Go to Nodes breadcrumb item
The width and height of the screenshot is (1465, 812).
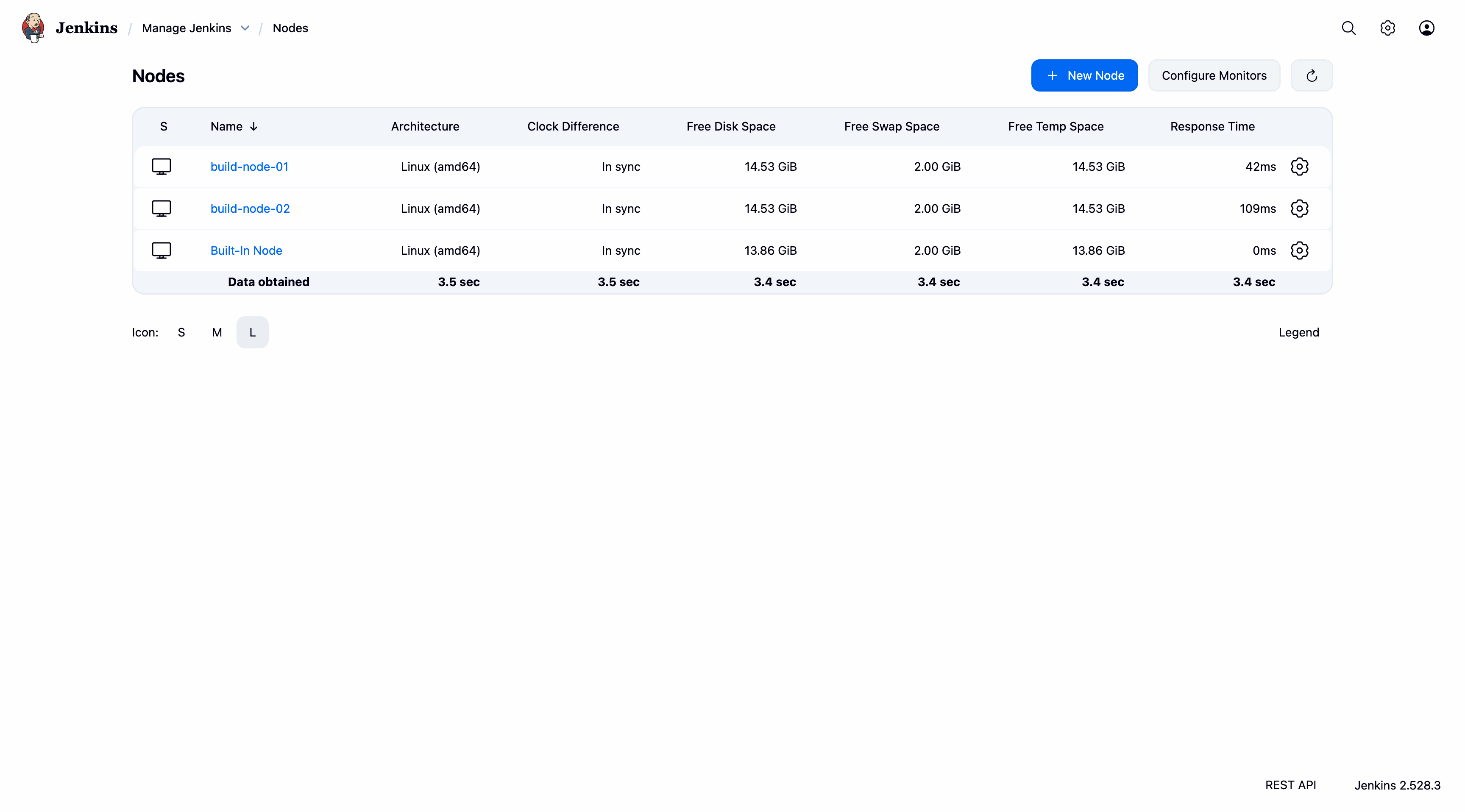tap(290, 28)
